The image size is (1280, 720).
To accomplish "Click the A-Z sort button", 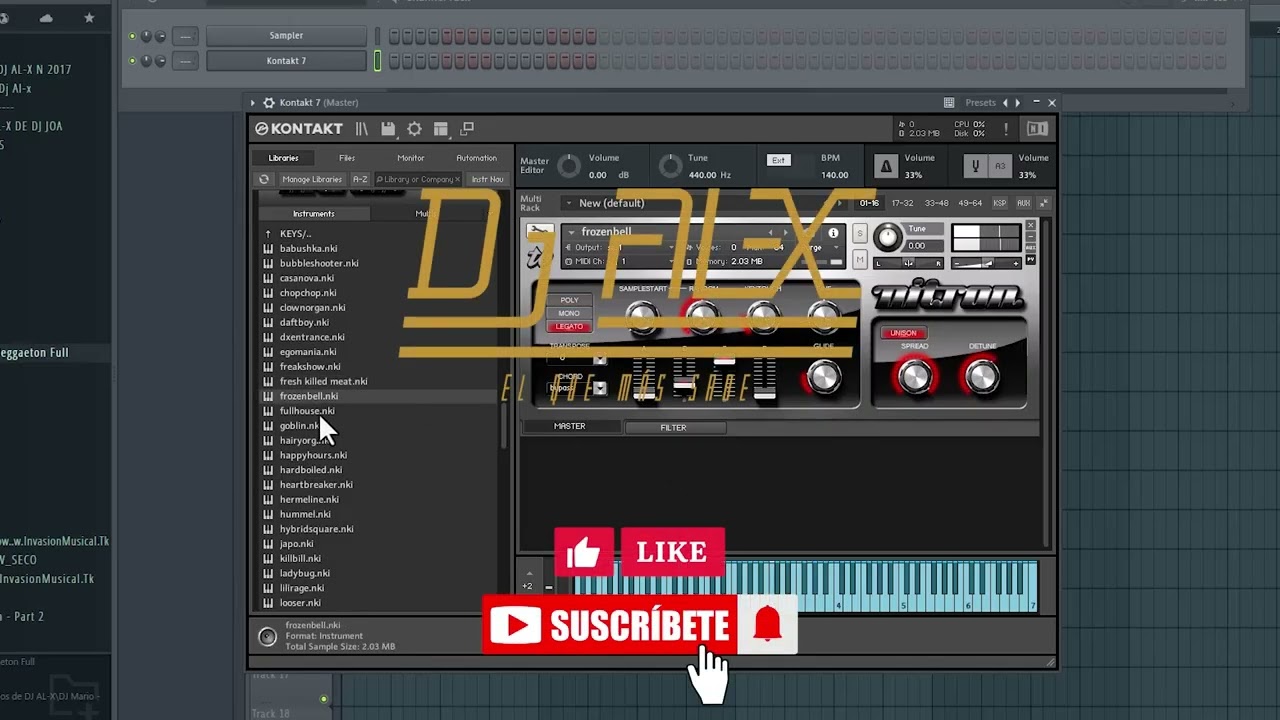I will 360,179.
